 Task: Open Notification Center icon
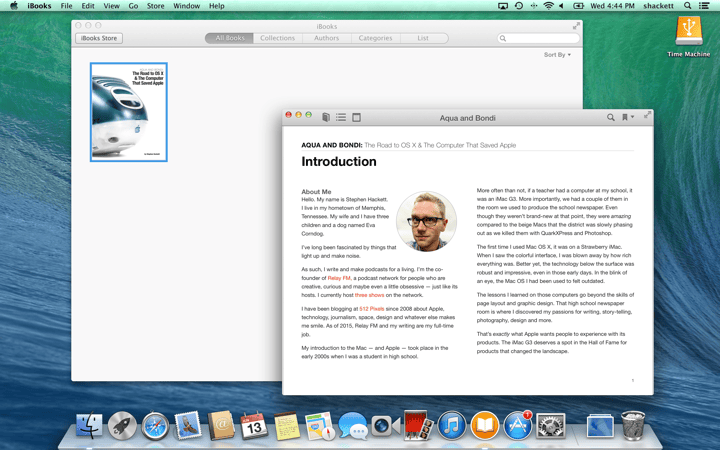704,6
